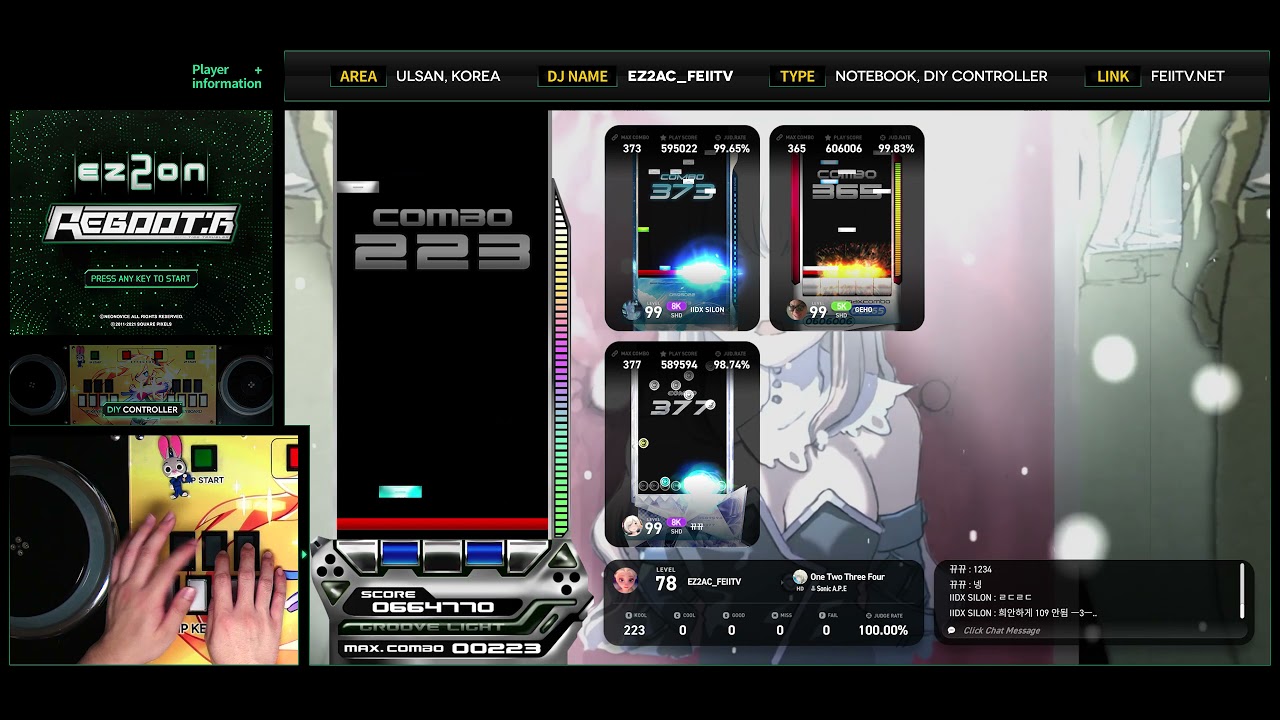This screenshot has height=720, width=1280.
Task: Click the ULSAN, KOREA text
Action: 448,76
